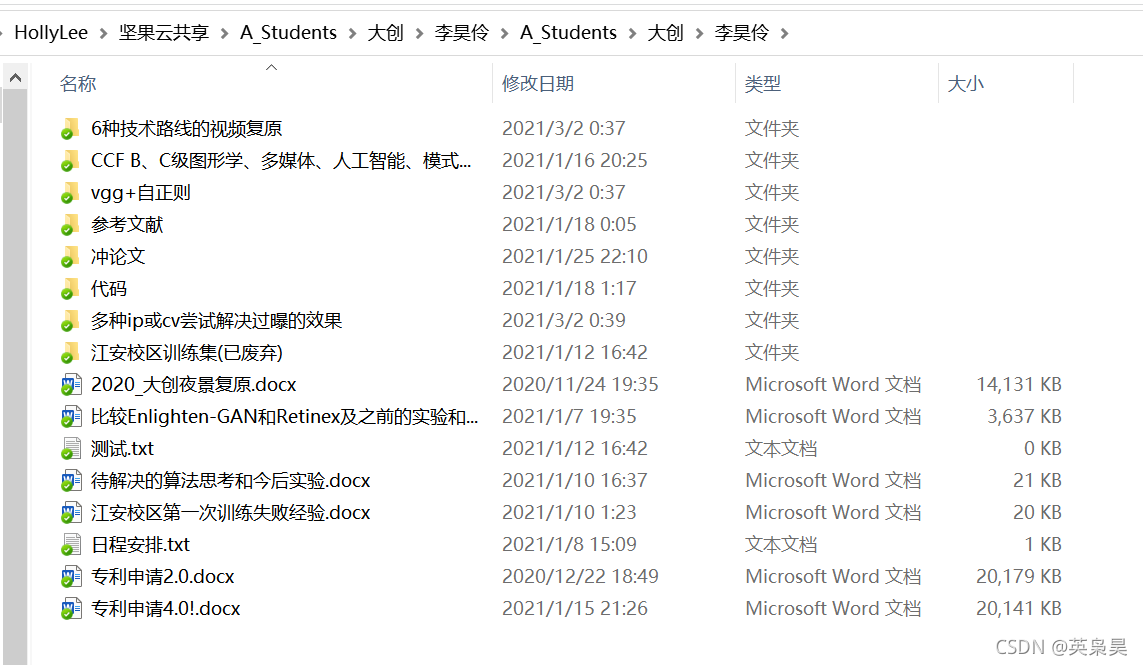Expand the breadcrumb chevron after HollyLee
The width and height of the screenshot is (1143, 665).
(103, 32)
